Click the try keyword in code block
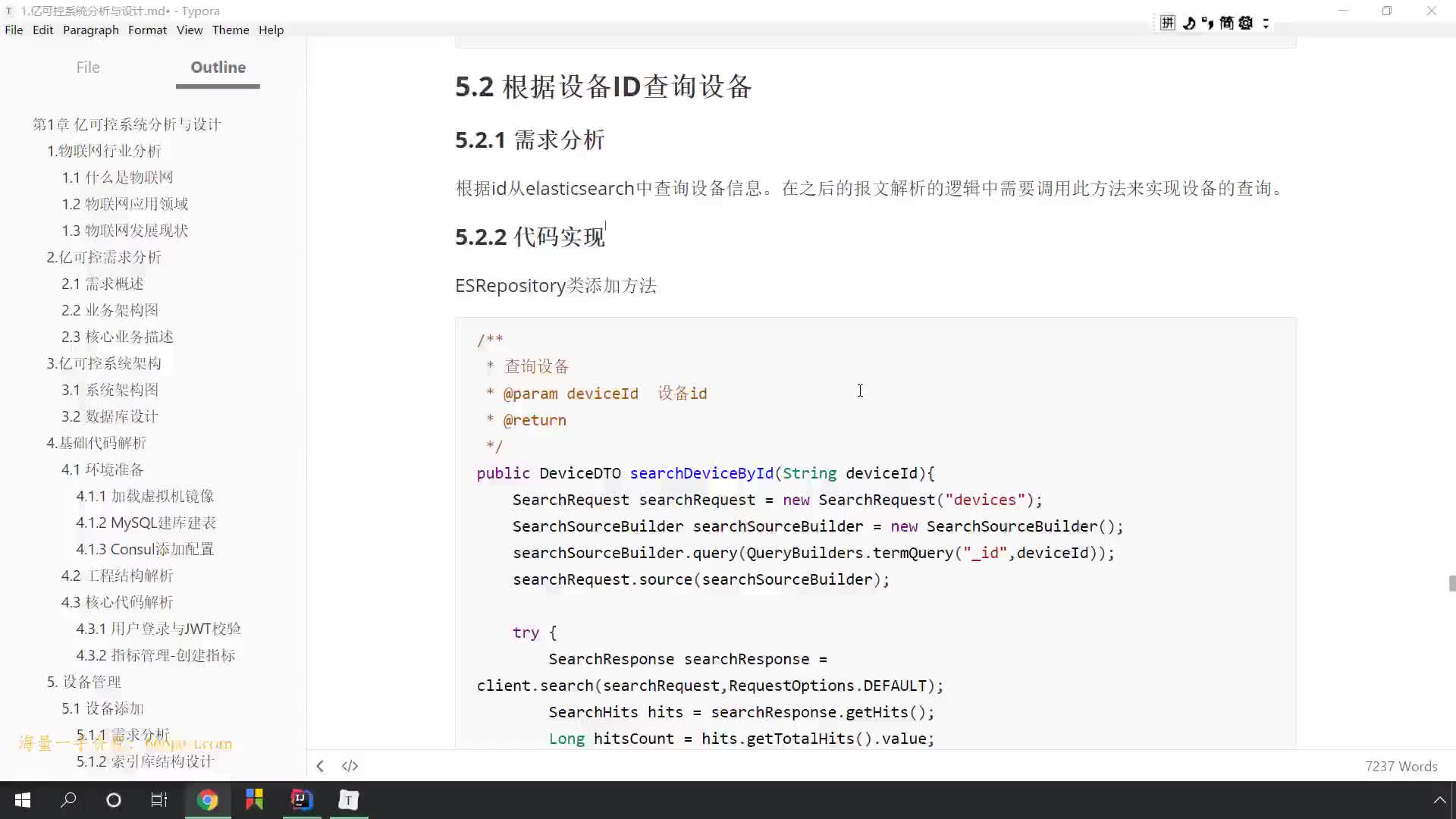1456x819 pixels. click(x=526, y=632)
